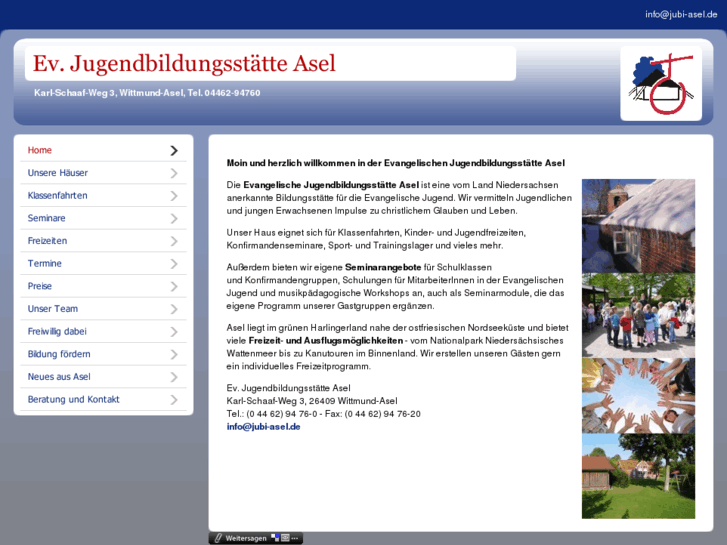Click the bold welcome heading Moin und herzlich willkommen
The width and height of the screenshot is (727, 545).
tap(395, 163)
